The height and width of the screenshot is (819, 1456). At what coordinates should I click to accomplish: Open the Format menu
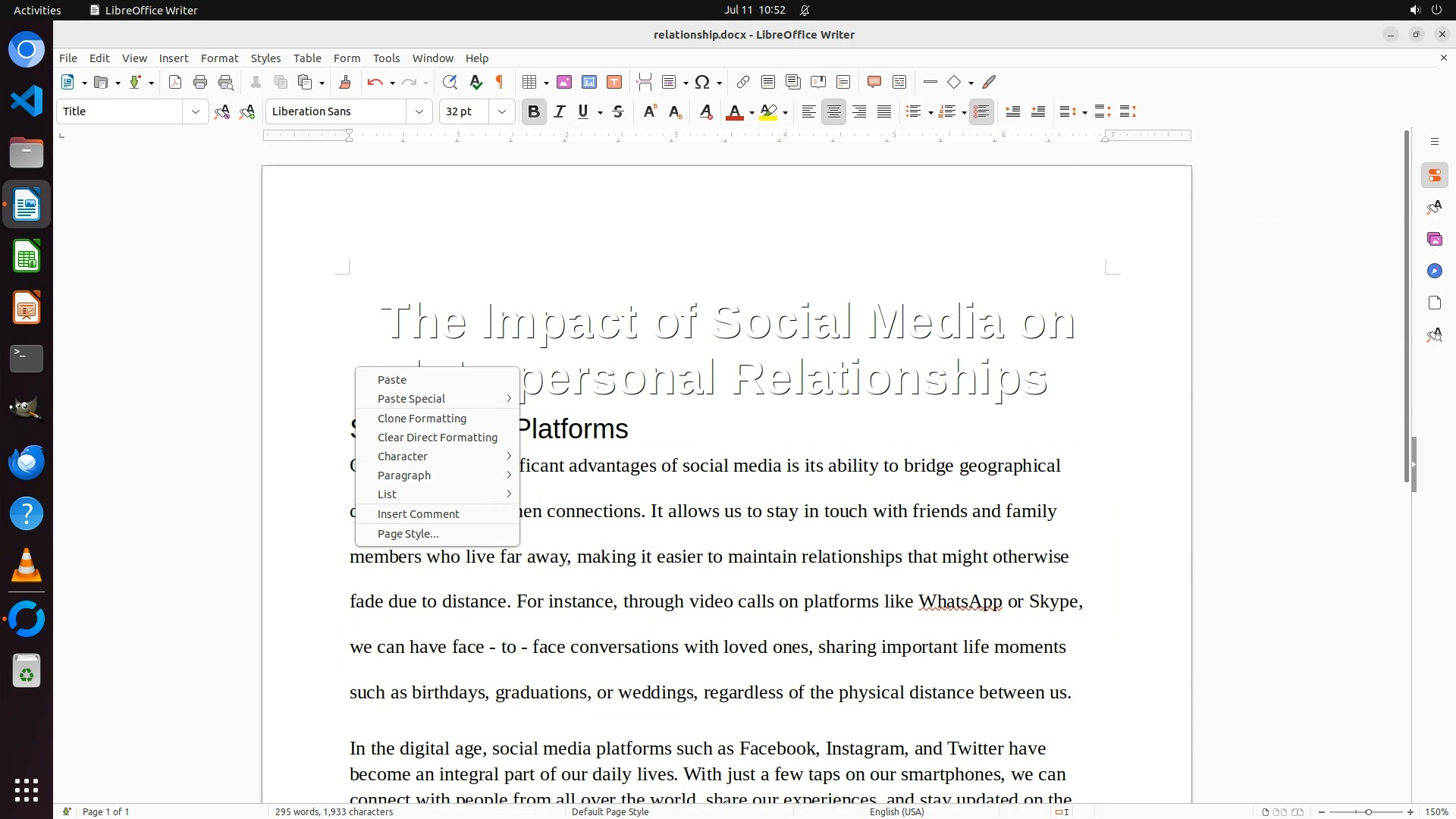coord(219,58)
